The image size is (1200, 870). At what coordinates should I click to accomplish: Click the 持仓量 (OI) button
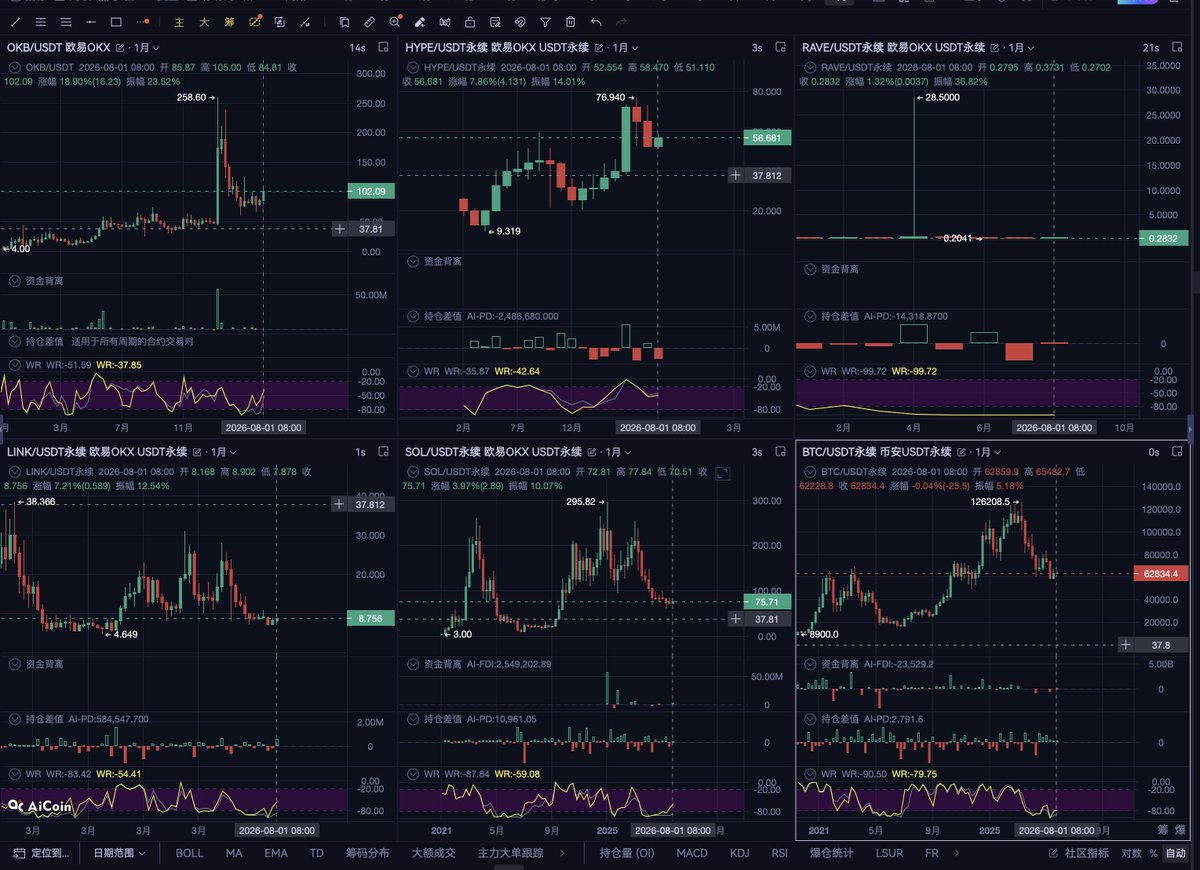click(627, 853)
